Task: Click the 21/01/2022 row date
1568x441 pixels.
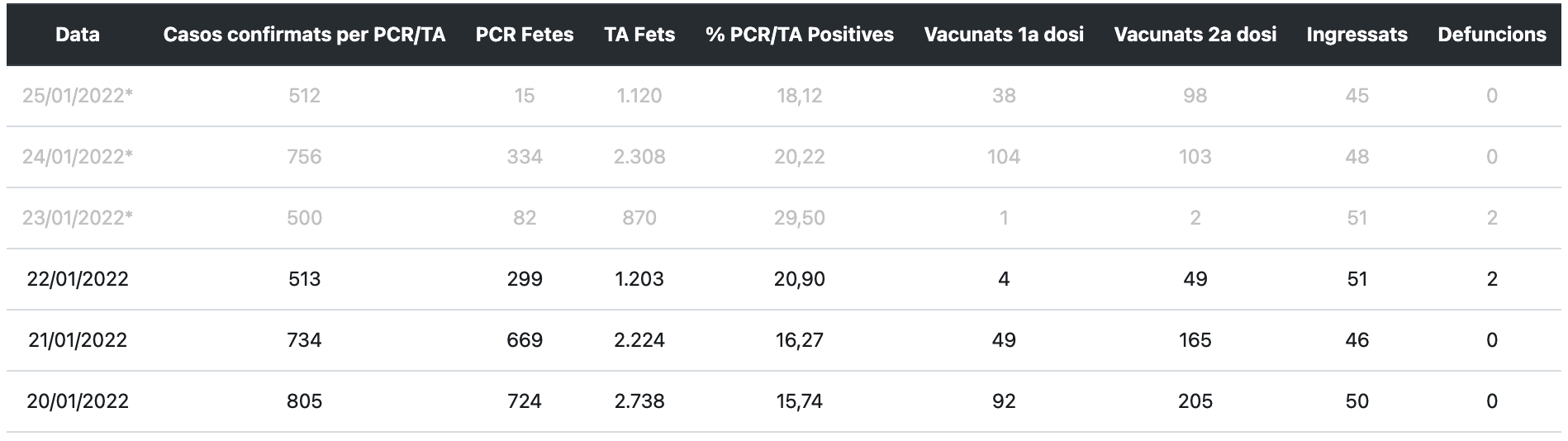Action: click(x=78, y=340)
